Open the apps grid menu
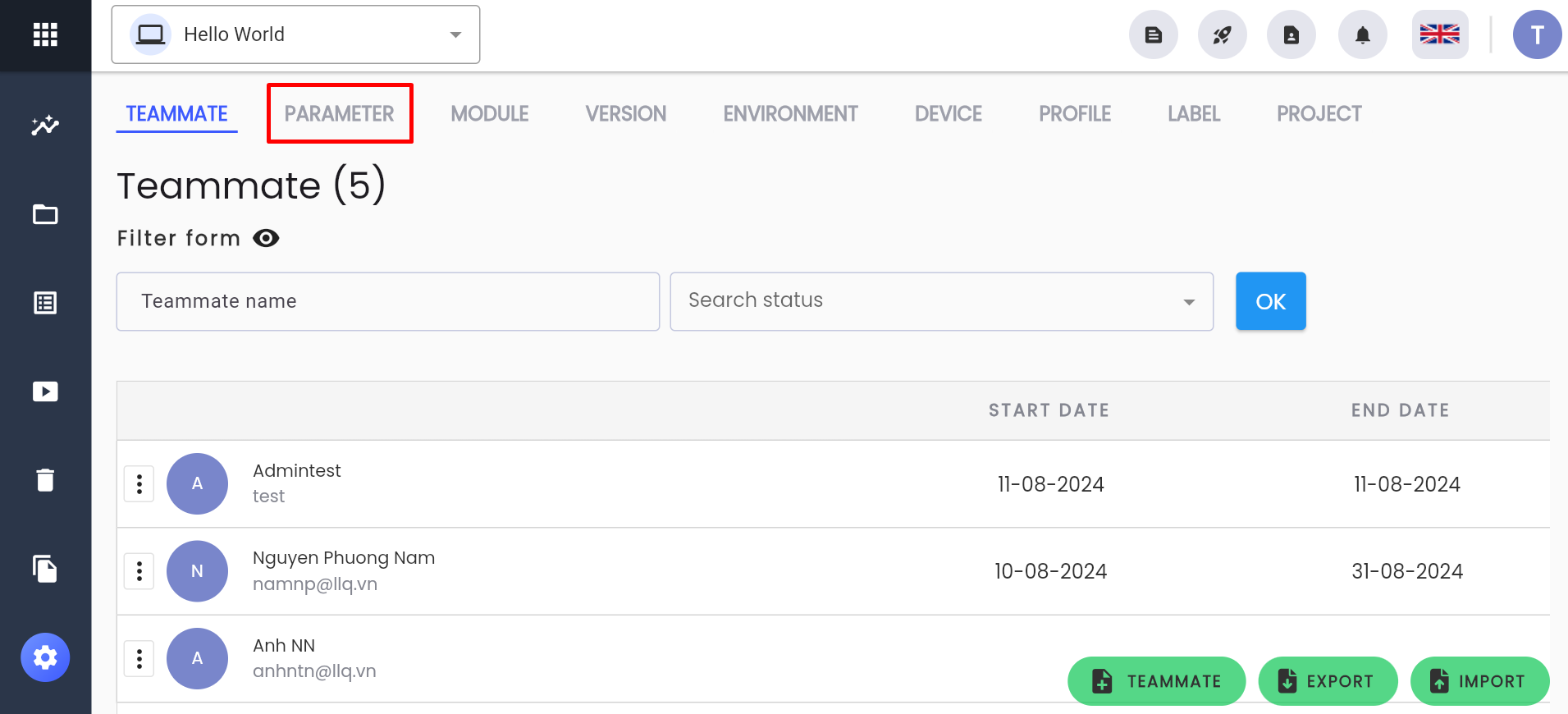Image resolution: width=1568 pixels, height=714 pixels. tap(45, 34)
